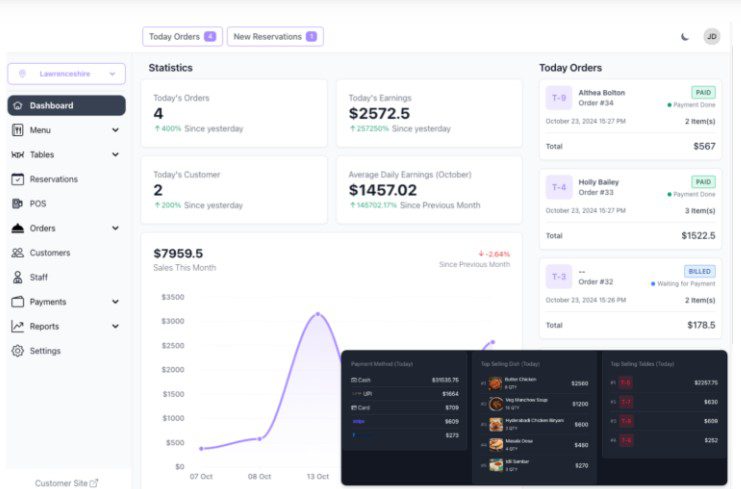
Task: Toggle dark mode with moon icon
Action: pyautogui.click(x=685, y=37)
